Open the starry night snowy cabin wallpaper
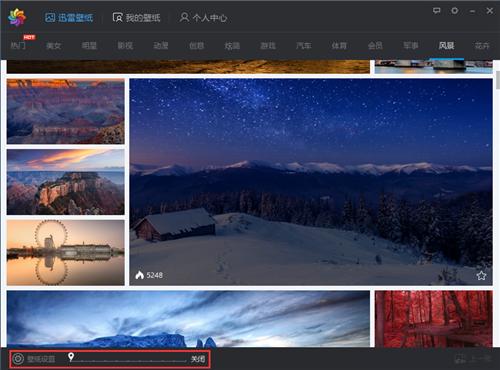Screen dimensions: 500x370 click(x=311, y=182)
